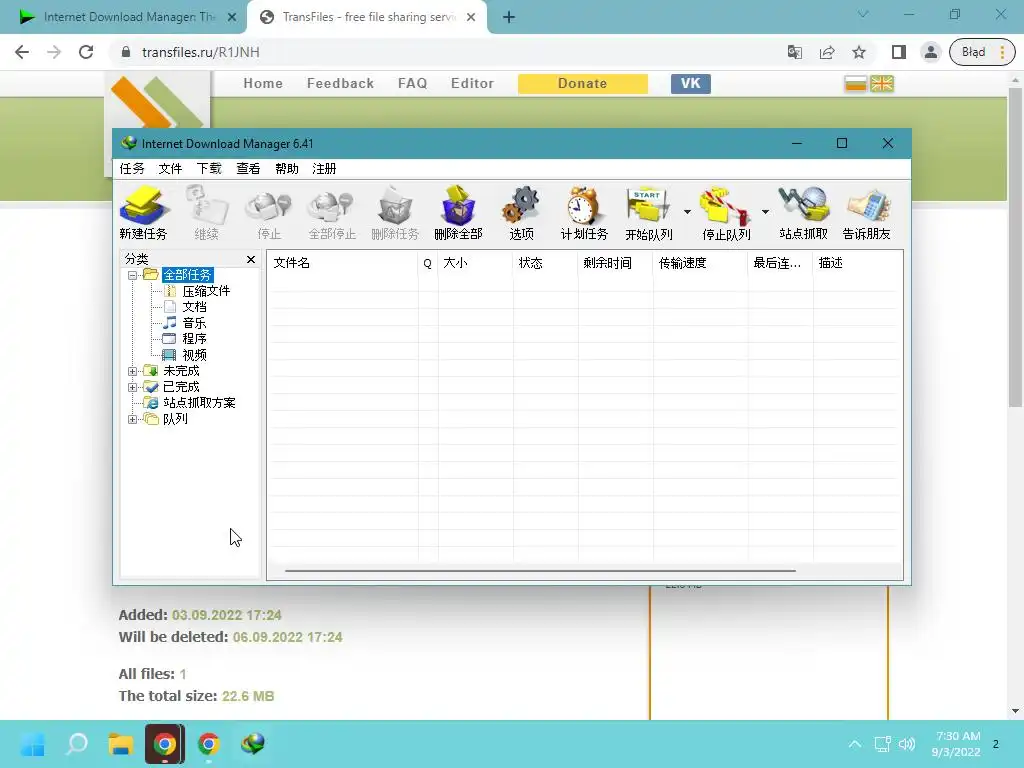Collapse the 全部任务 tree node
The width and height of the screenshot is (1024, 768).
133,275
